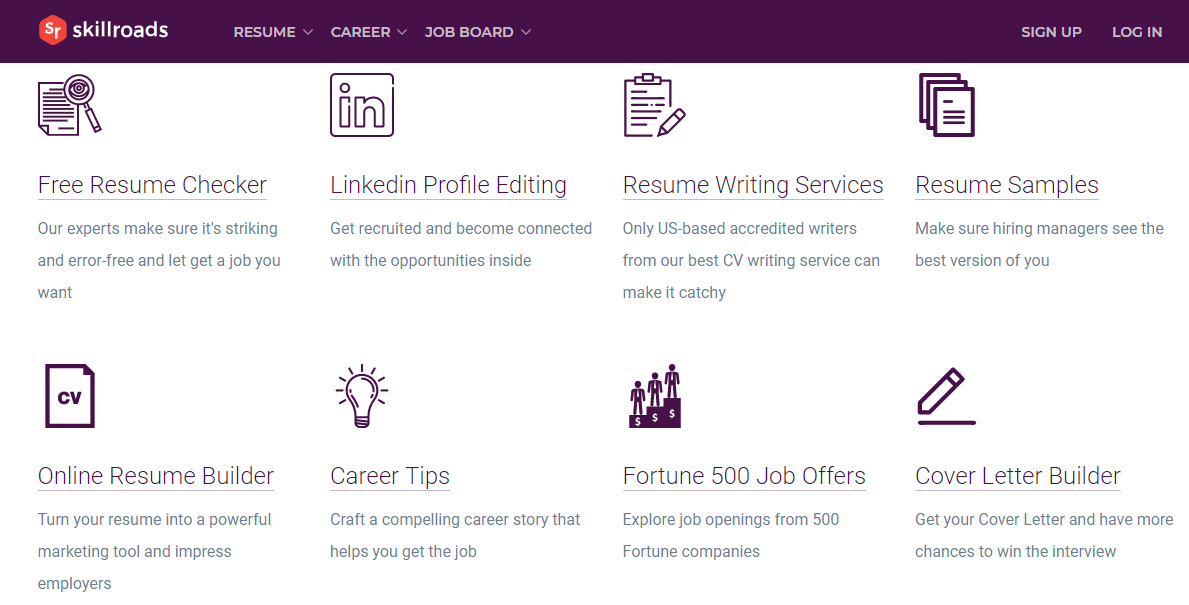The image size is (1189, 605).
Task: Click the clipboard with pencil icon
Action: [x=654, y=105]
